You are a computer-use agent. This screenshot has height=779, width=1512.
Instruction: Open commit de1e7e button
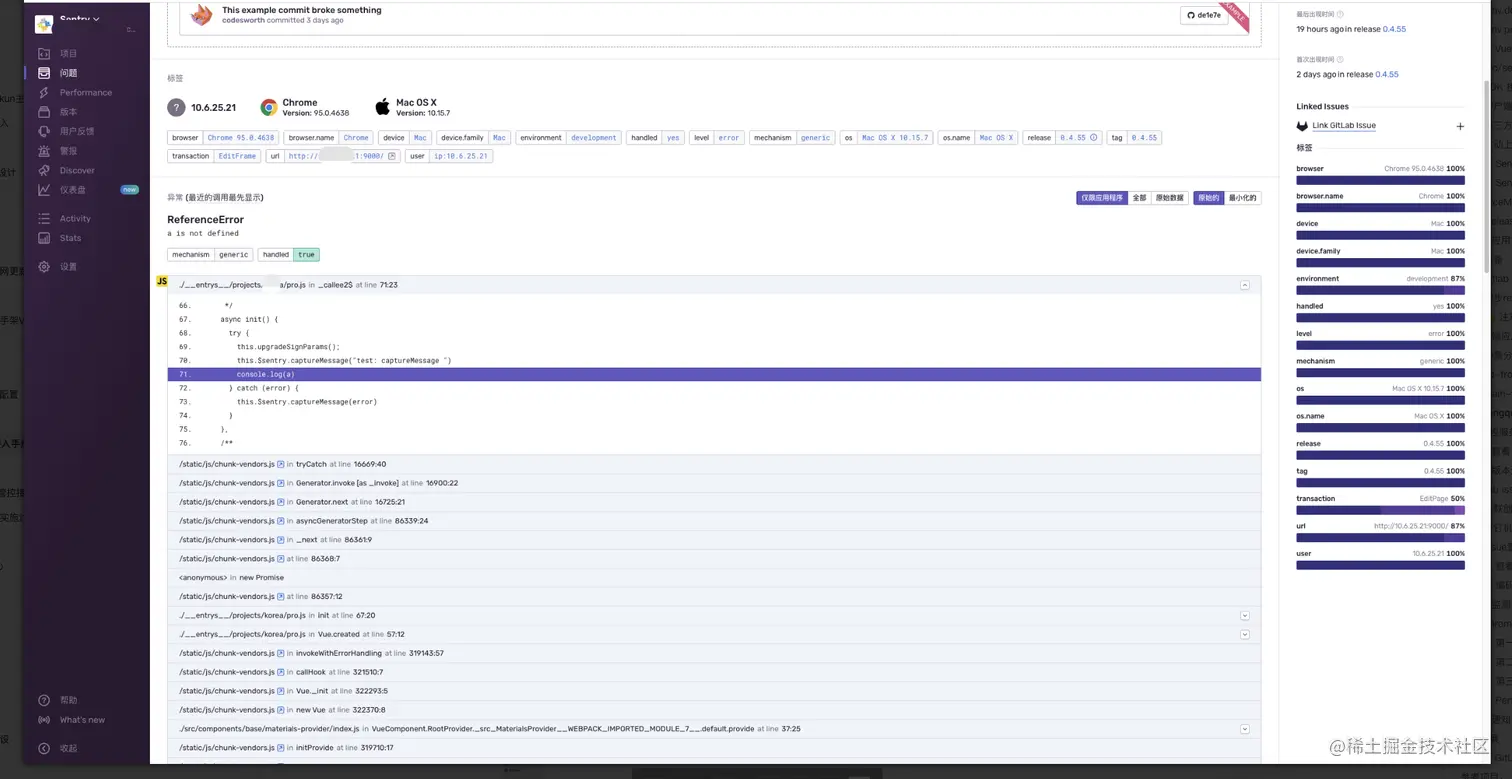(x=1204, y=15)
